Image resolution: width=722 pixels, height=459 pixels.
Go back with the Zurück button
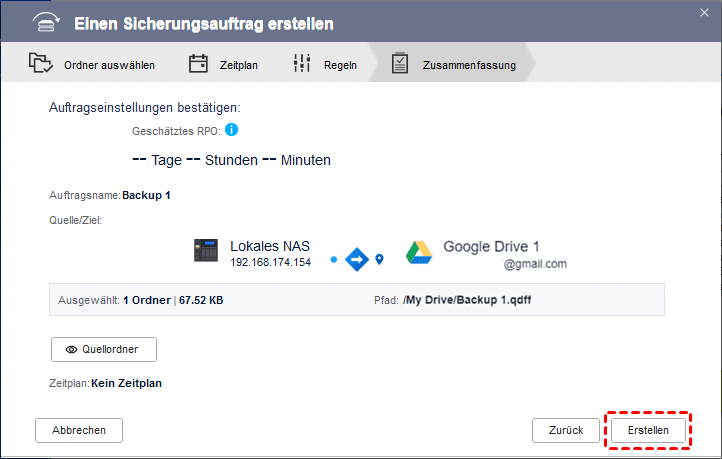(566, 430)
